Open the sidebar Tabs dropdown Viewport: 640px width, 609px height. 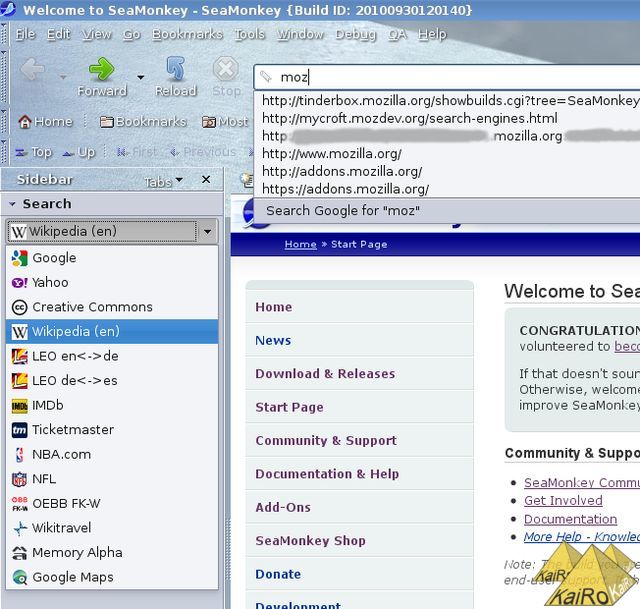tap(164, 182)
